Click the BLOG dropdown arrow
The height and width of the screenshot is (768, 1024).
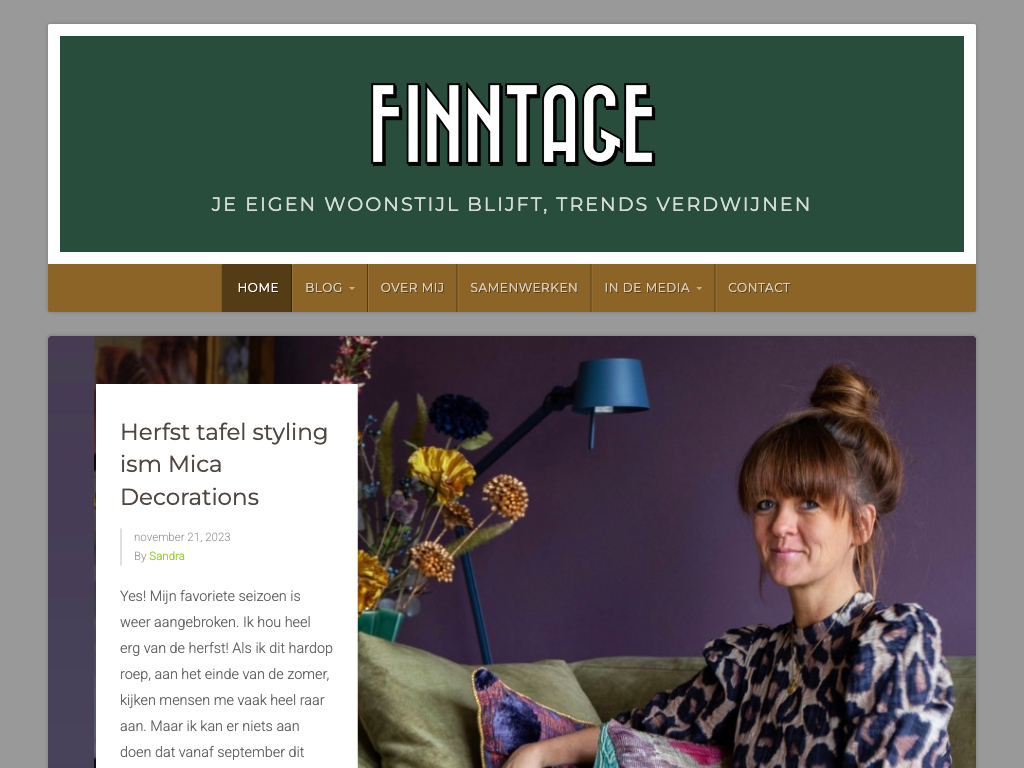click(x=352, y=289)
